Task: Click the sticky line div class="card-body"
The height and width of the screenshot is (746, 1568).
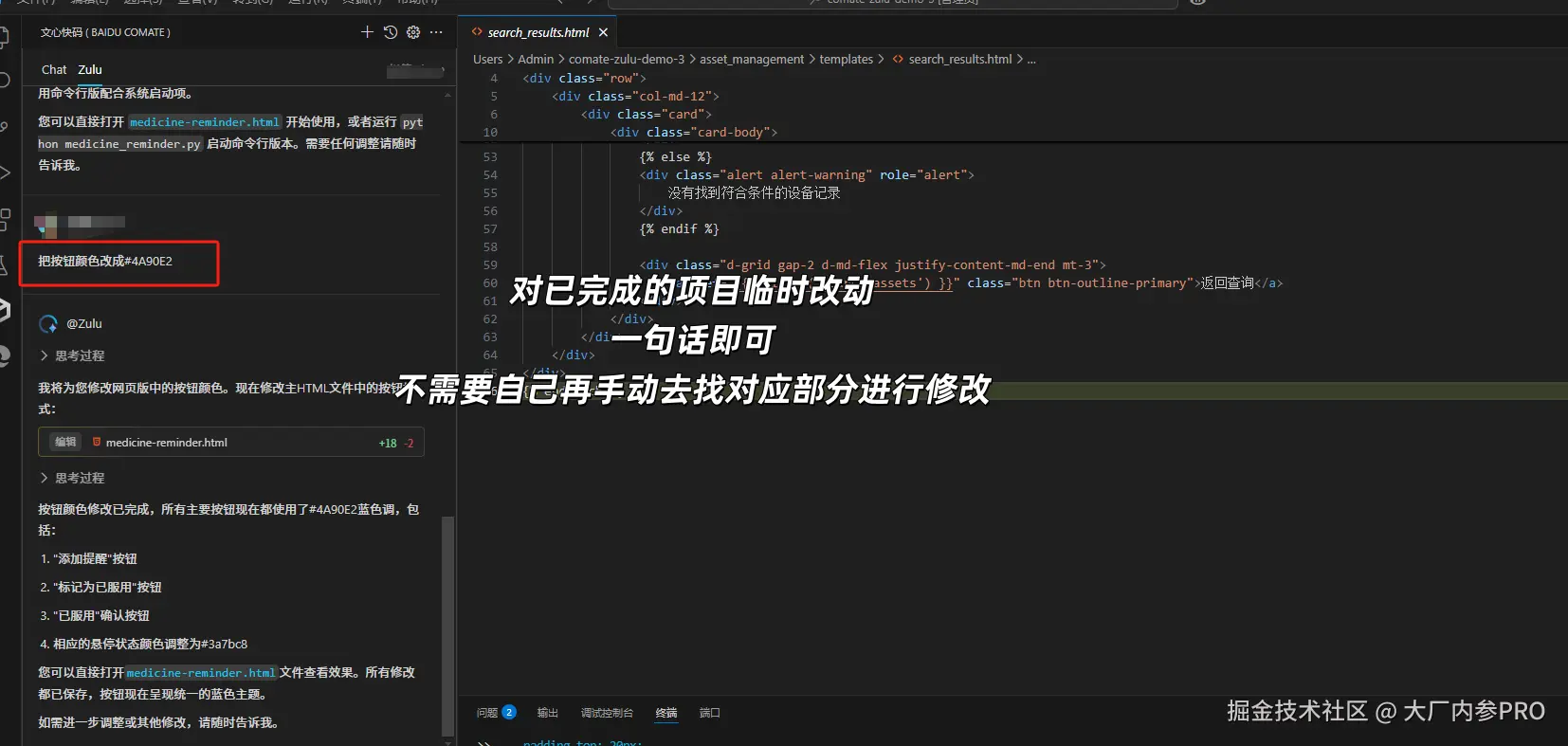Action: click(x=694, y=132)
